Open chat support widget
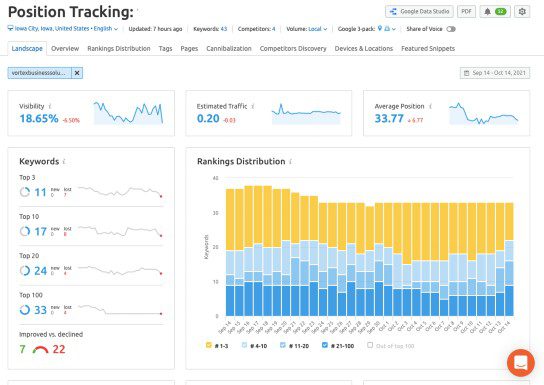 click(x=520, y=363)
